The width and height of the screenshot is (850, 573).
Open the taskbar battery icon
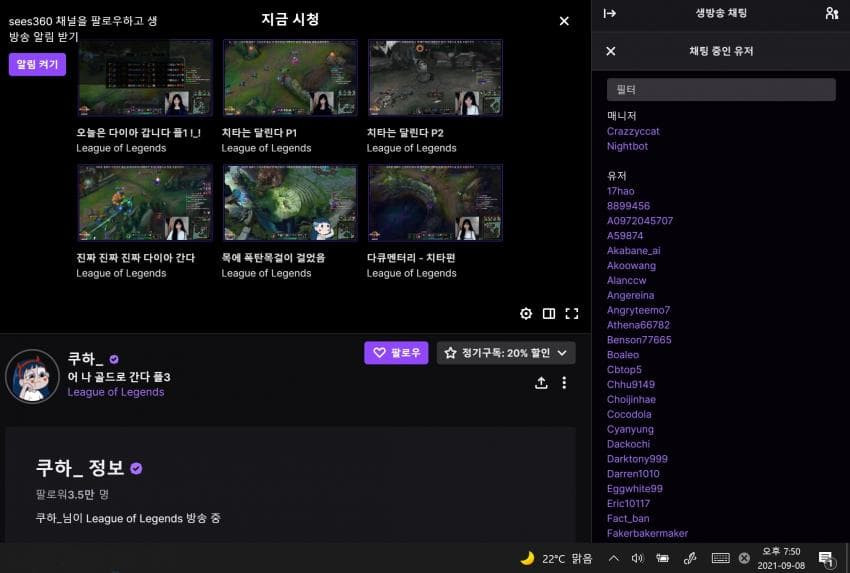pyautogui.click(x=662, y=558)
